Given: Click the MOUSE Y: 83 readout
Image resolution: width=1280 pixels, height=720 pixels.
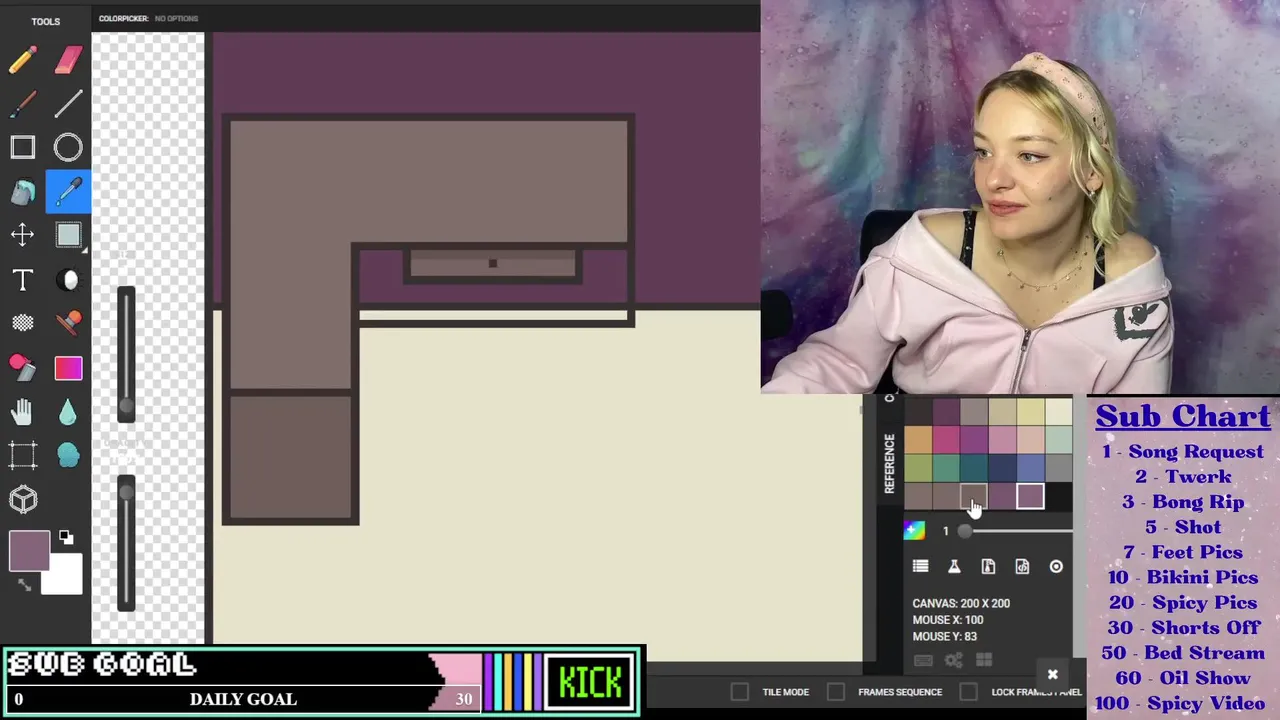Looking at the screenshot, I should tap(944, 636).
